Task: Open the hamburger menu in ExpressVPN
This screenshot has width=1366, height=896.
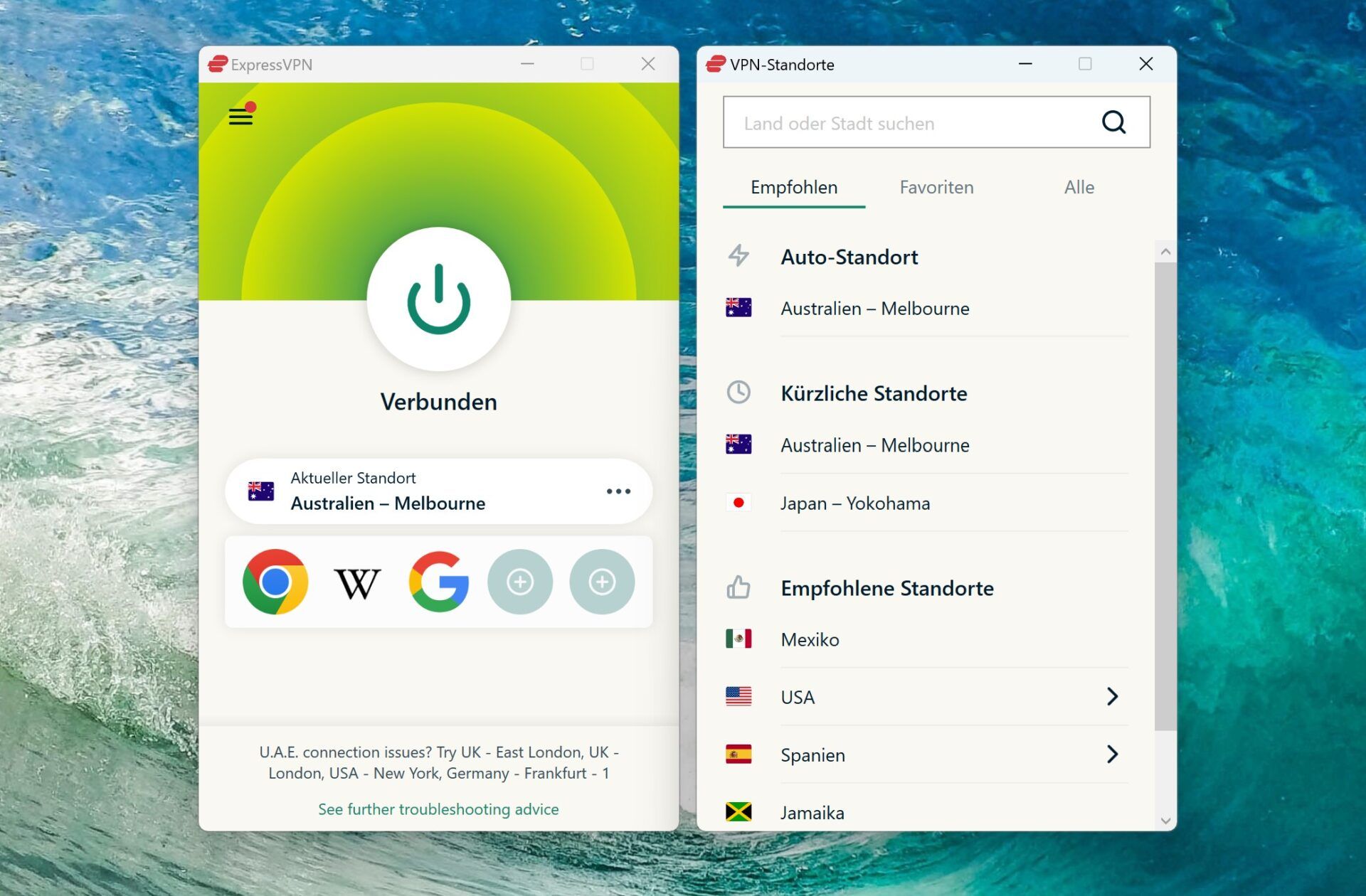Action: click(x=241, y=116)
